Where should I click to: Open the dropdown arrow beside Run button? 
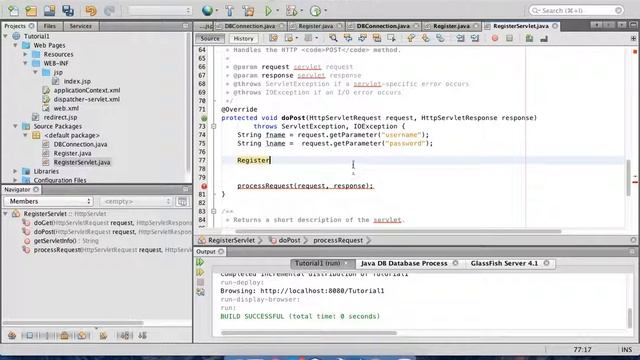[278, 11]
